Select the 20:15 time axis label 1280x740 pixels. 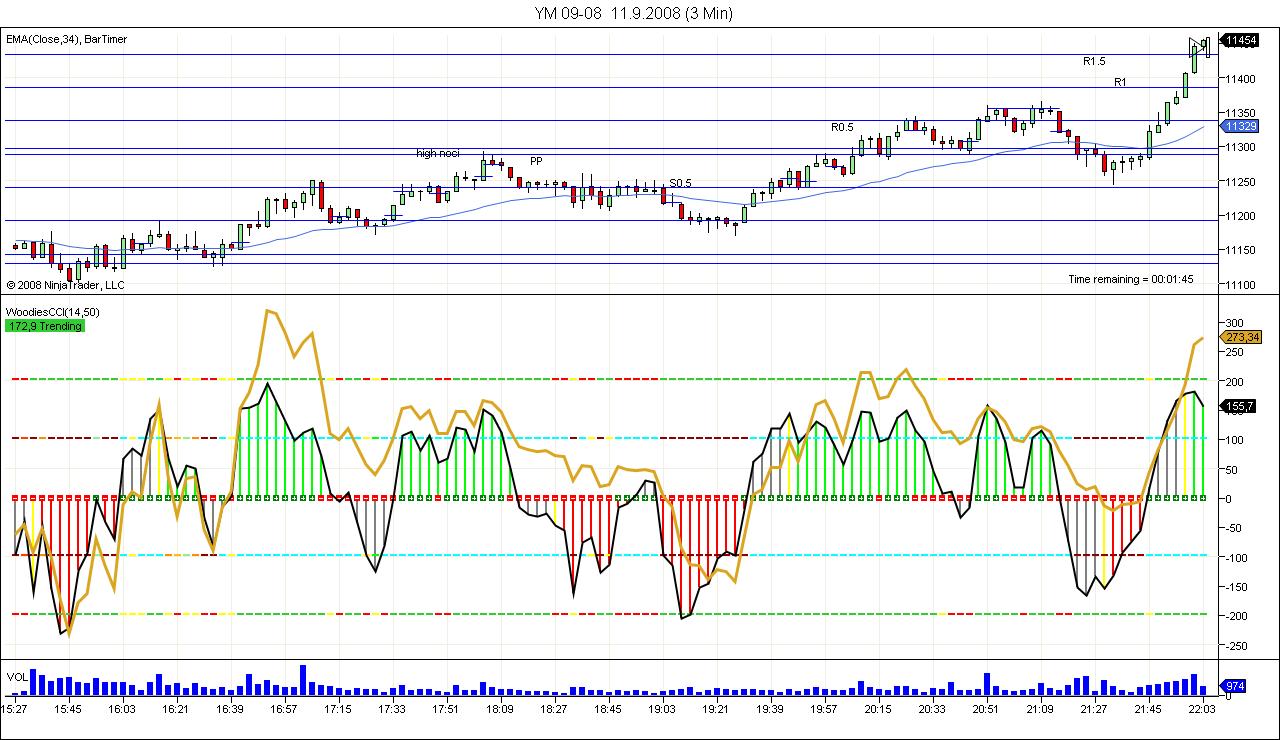878,709
